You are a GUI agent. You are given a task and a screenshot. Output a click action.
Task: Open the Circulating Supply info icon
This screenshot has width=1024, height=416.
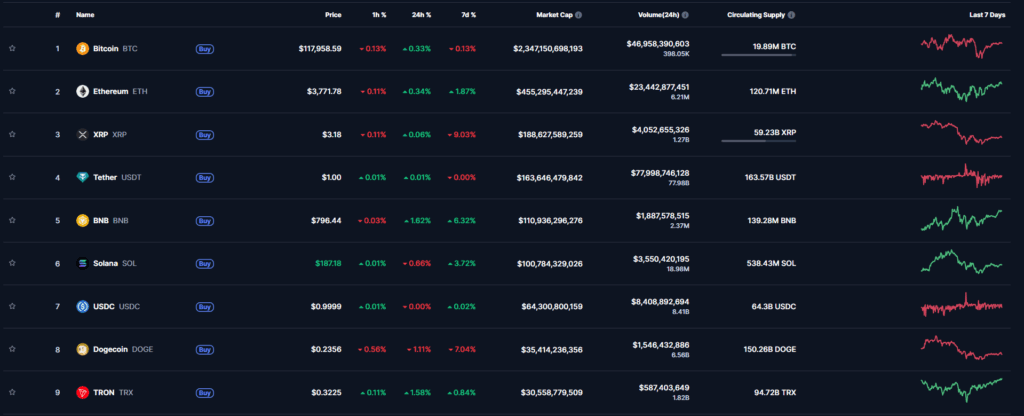pyautogui.click(x=792, y=14)
